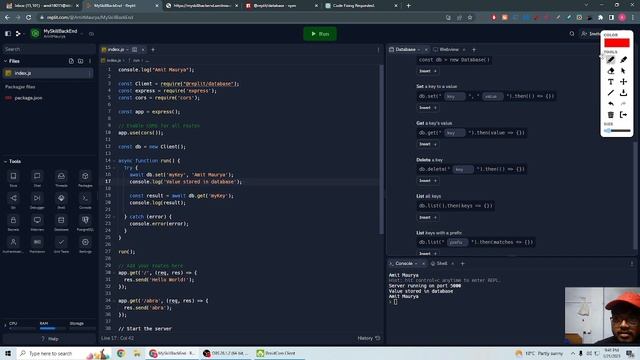
Task: Click the Search field in sidebar
Action: (x=48, y=49)
